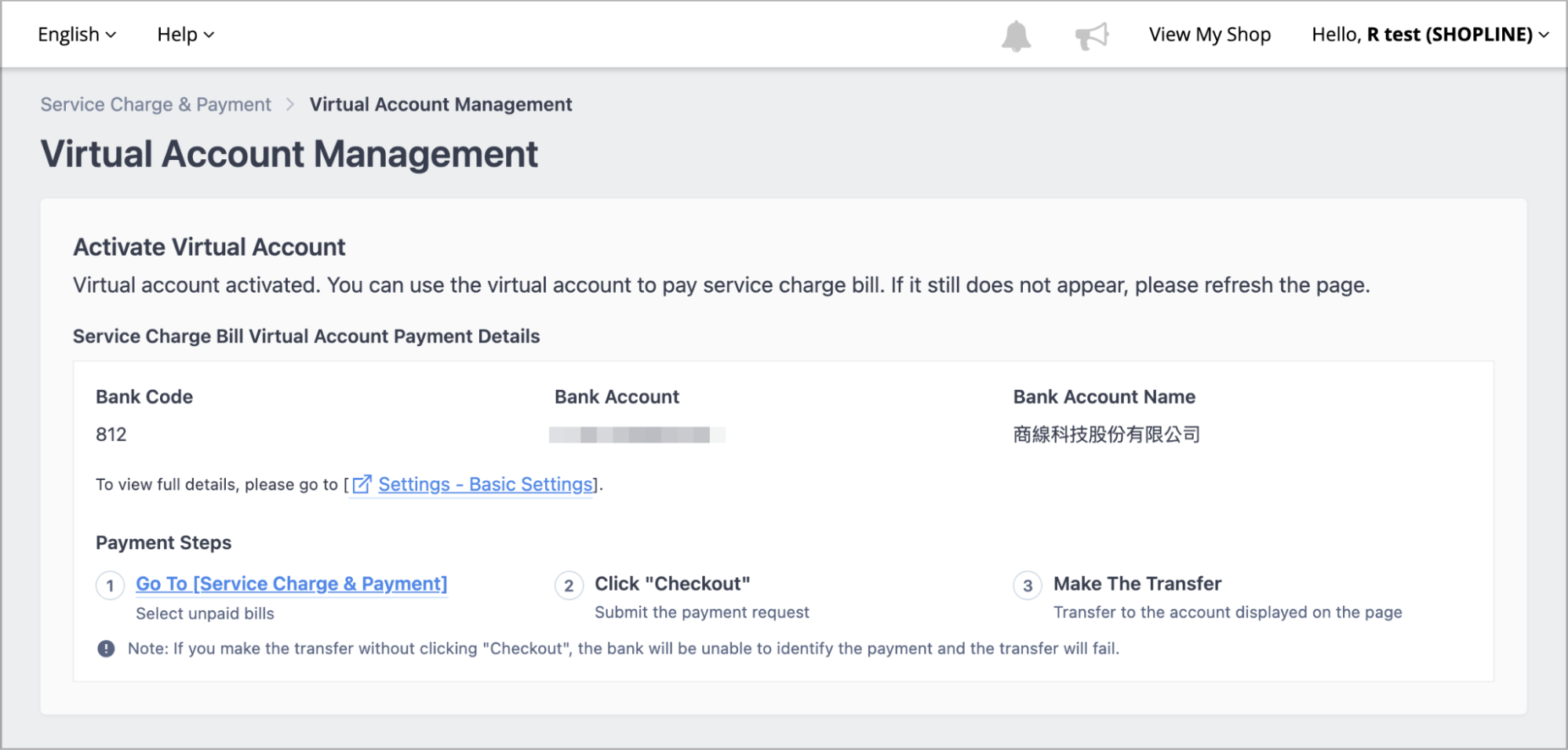Open the Help dropdown menu
The width and height of the screenshot is (1568, 750).
pyautogui.click(x=186, y=35)
